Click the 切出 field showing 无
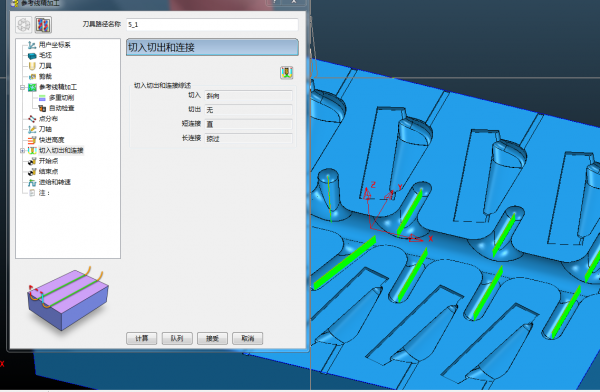 (249, 110)
